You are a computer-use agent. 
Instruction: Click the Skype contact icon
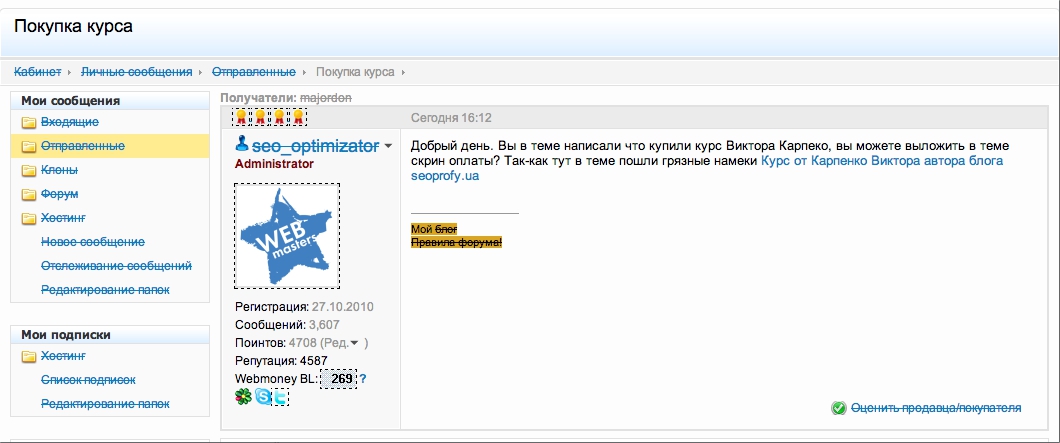point(262,398)
